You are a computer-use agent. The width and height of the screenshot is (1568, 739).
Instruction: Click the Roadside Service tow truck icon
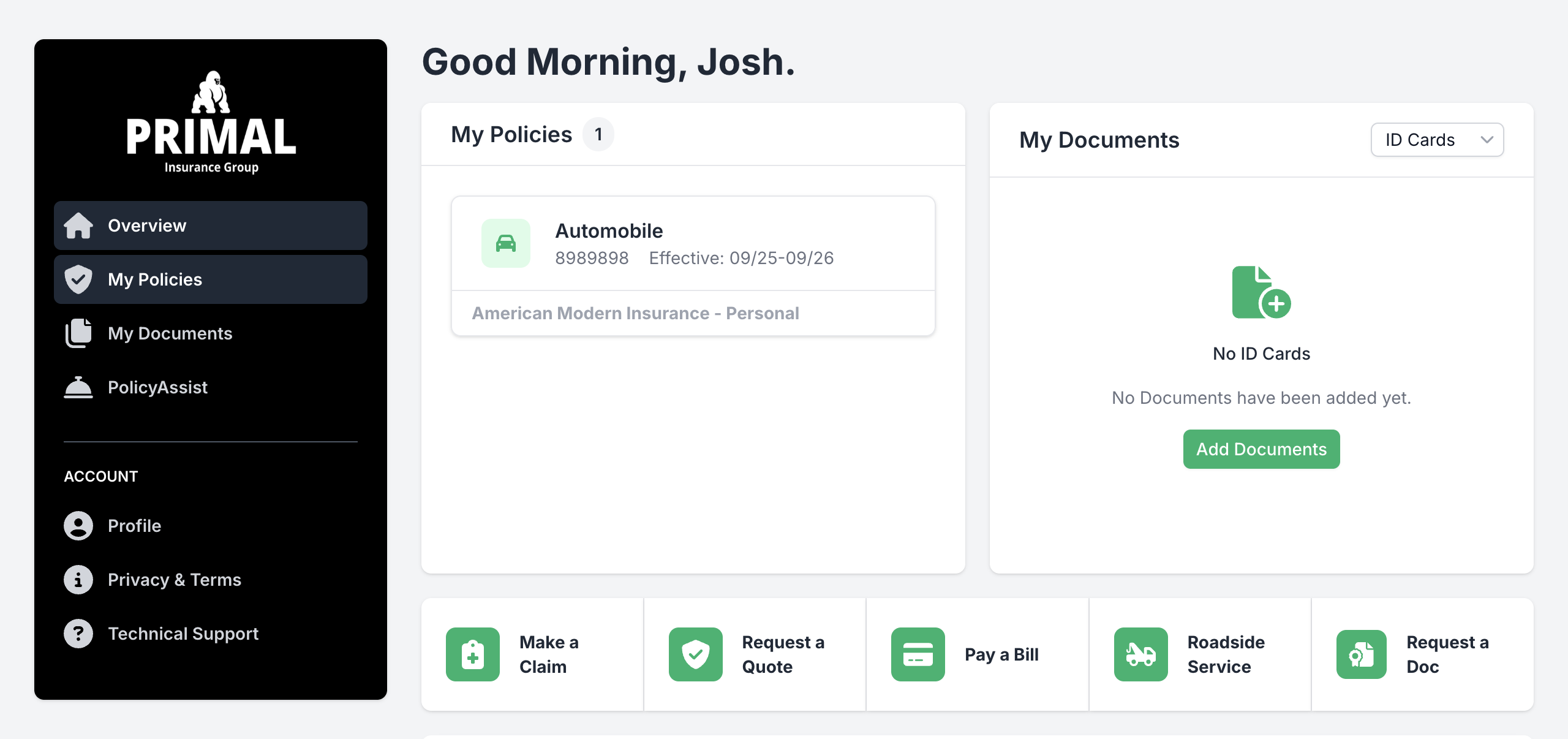[1140, 654]
